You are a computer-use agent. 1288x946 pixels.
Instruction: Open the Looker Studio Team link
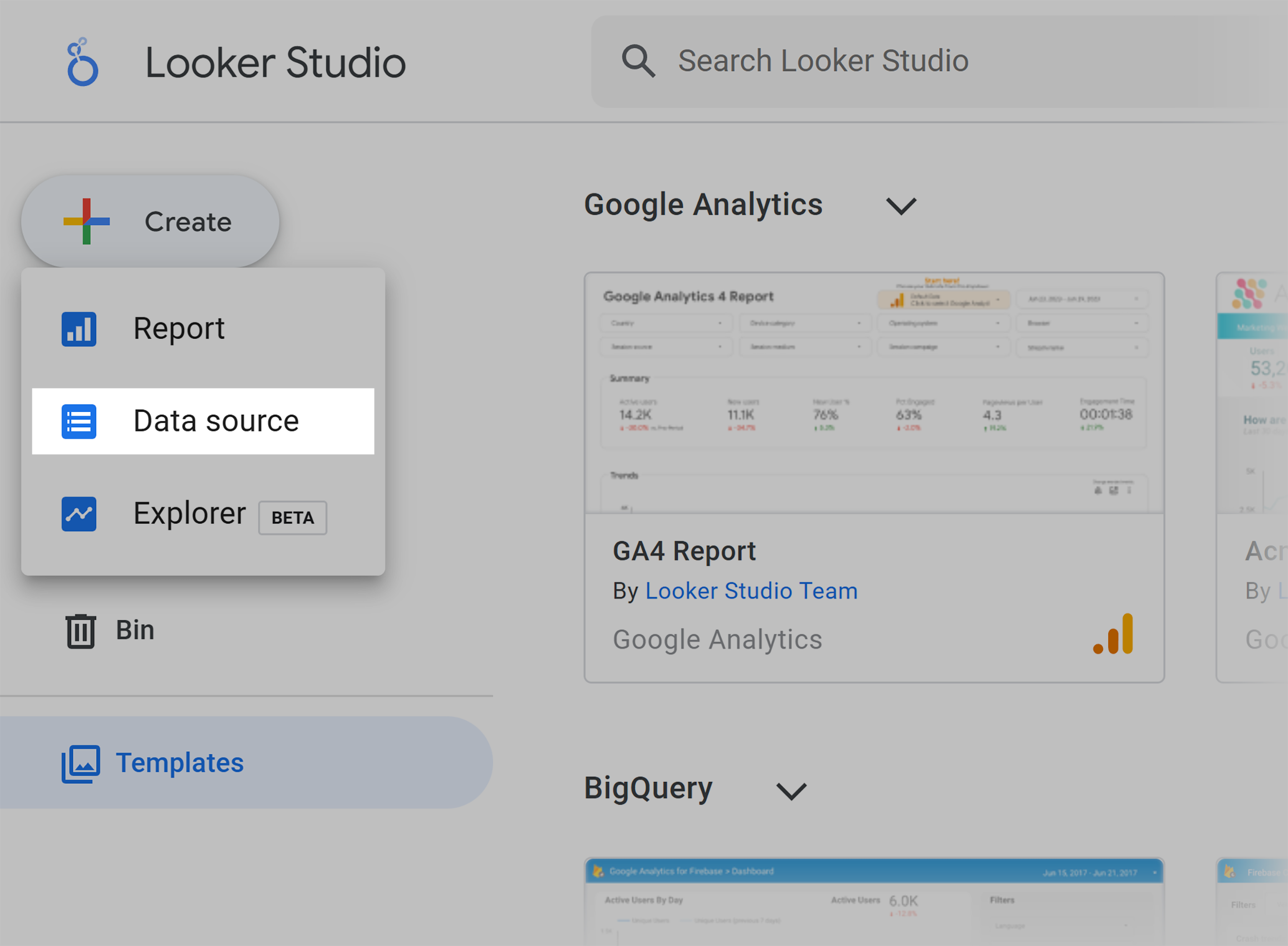click(x=751, y=590)
